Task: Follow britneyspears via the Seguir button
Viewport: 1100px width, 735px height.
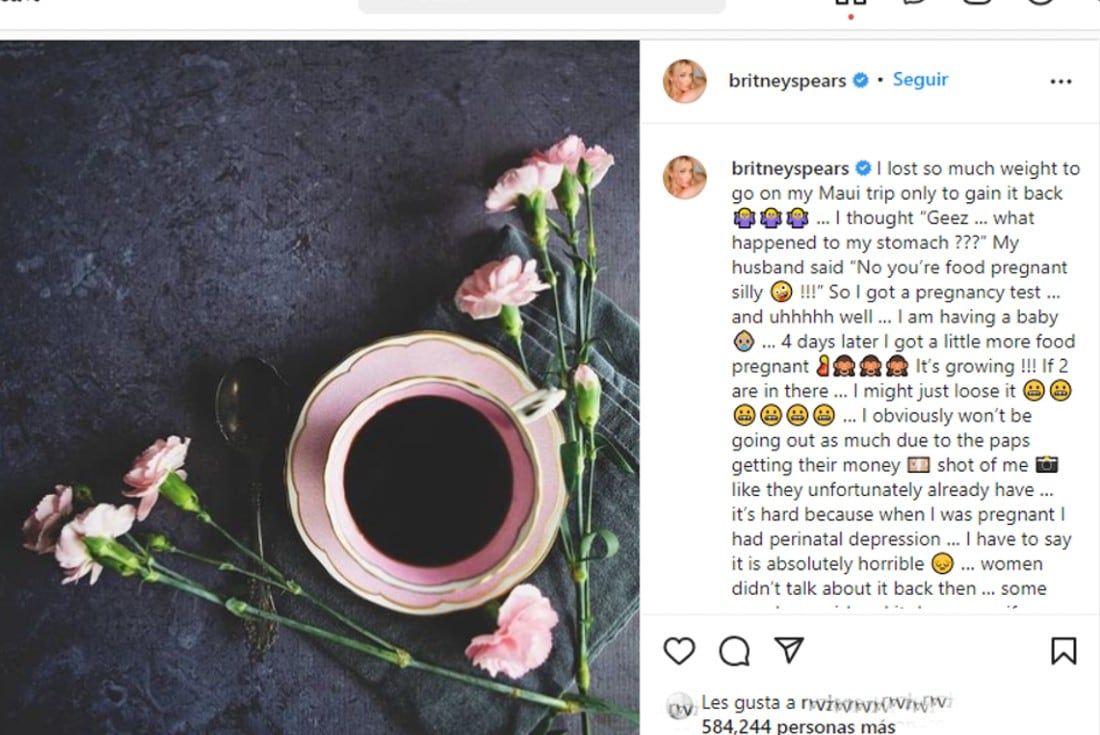Action: 919,79
